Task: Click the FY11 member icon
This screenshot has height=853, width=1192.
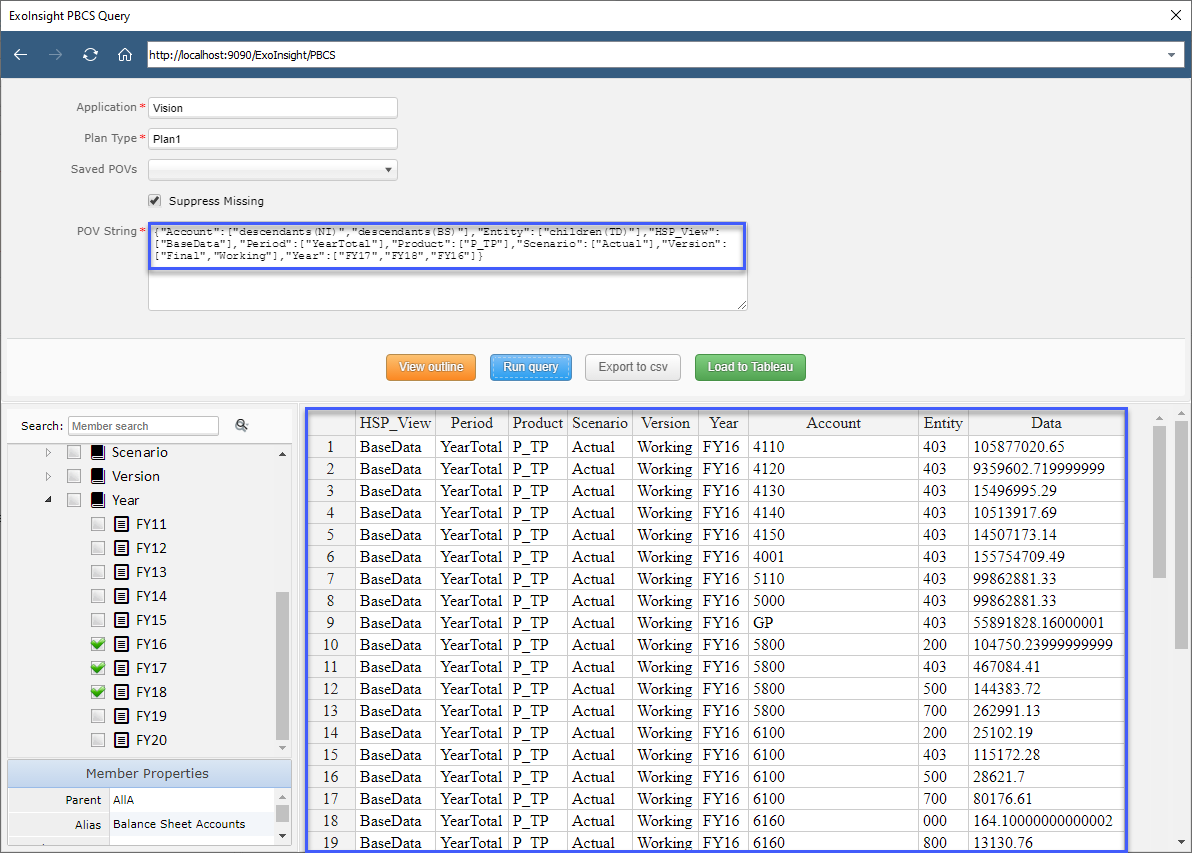Action: pos(122,524)
